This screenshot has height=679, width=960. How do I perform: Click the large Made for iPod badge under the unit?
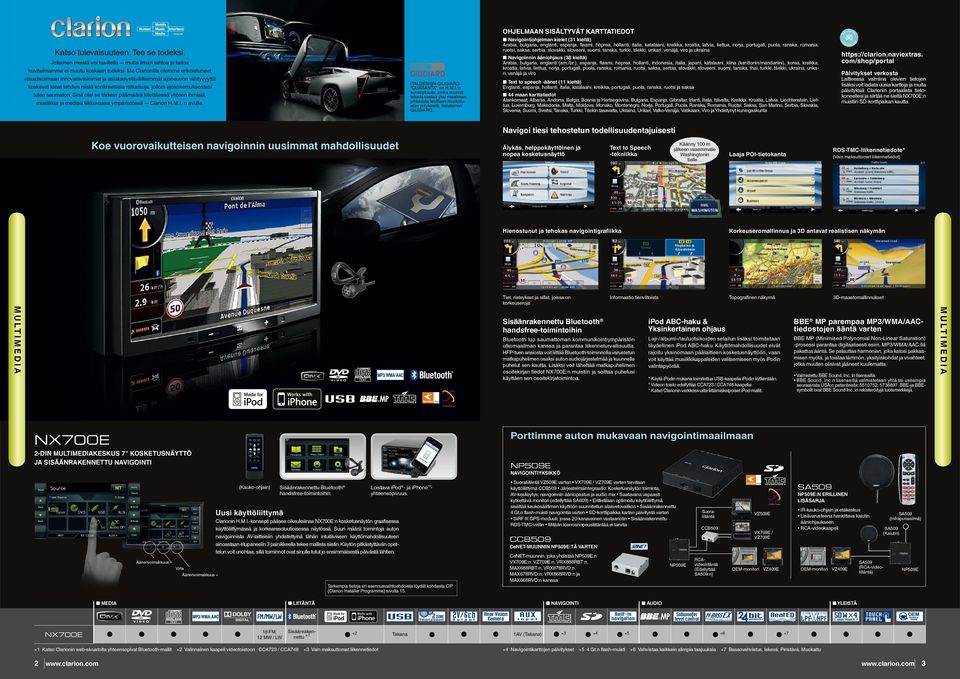[248, 399]
